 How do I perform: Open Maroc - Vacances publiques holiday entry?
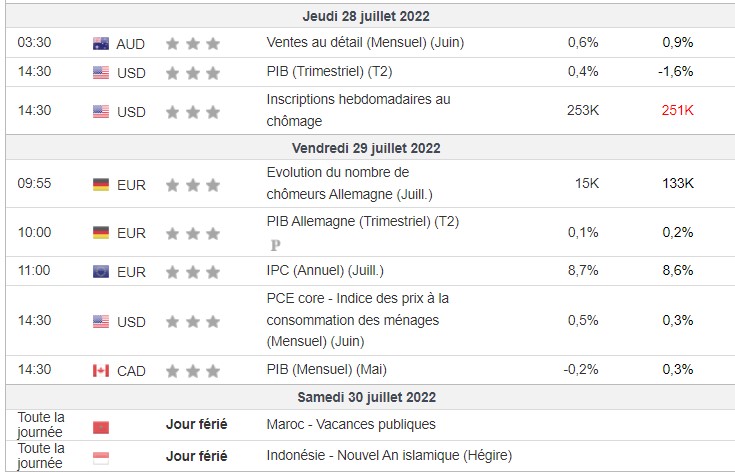tap(351, 424)
